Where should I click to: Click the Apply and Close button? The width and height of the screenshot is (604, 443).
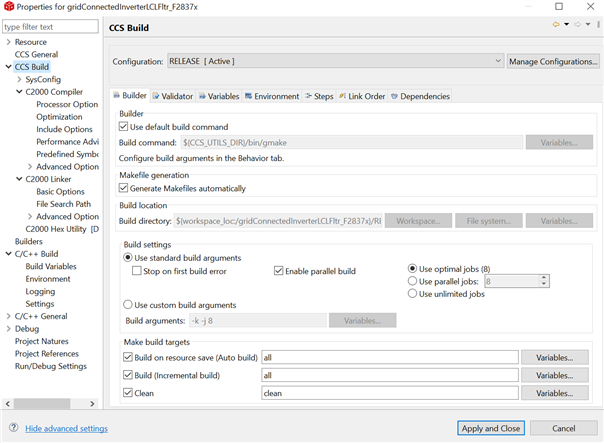pos(490,428)
